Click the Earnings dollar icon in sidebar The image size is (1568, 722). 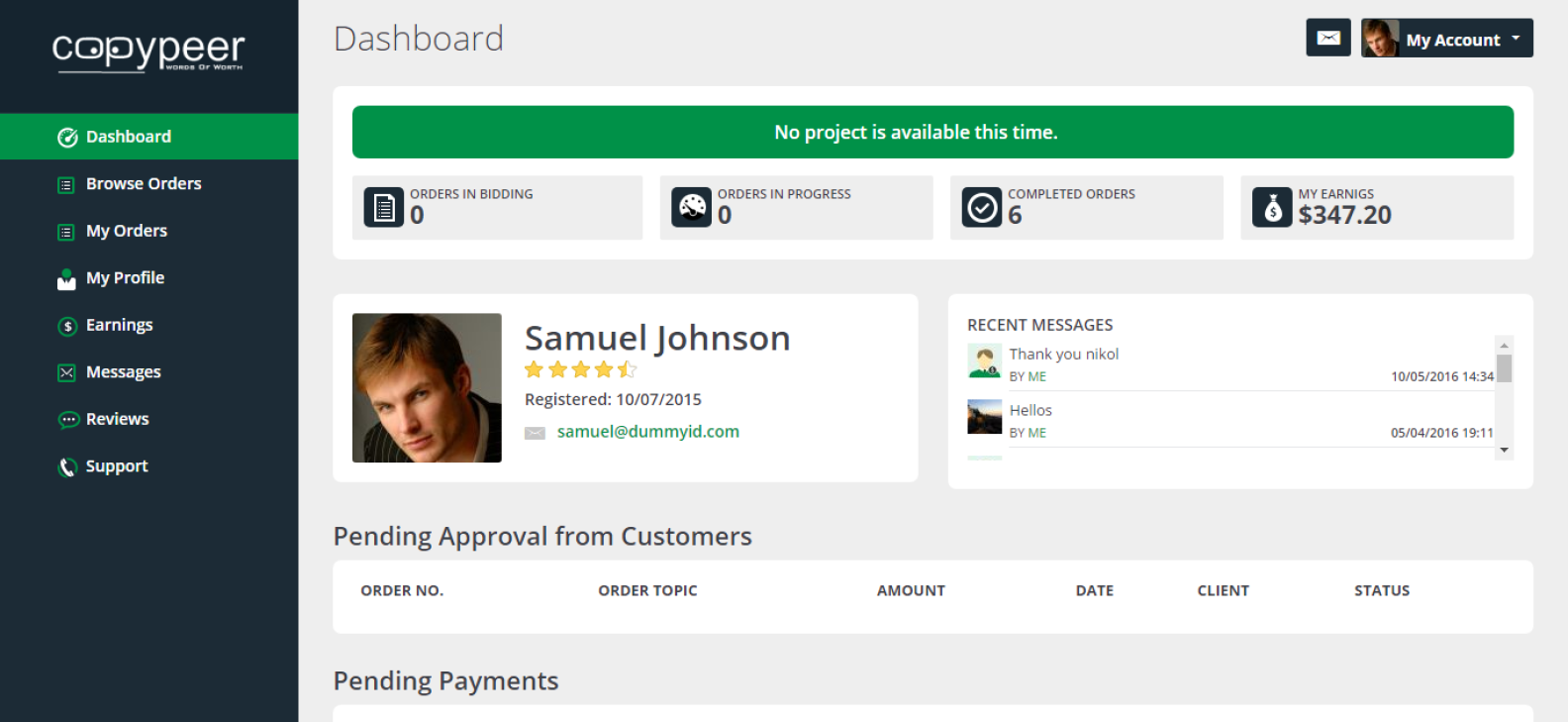pos(67,326)
